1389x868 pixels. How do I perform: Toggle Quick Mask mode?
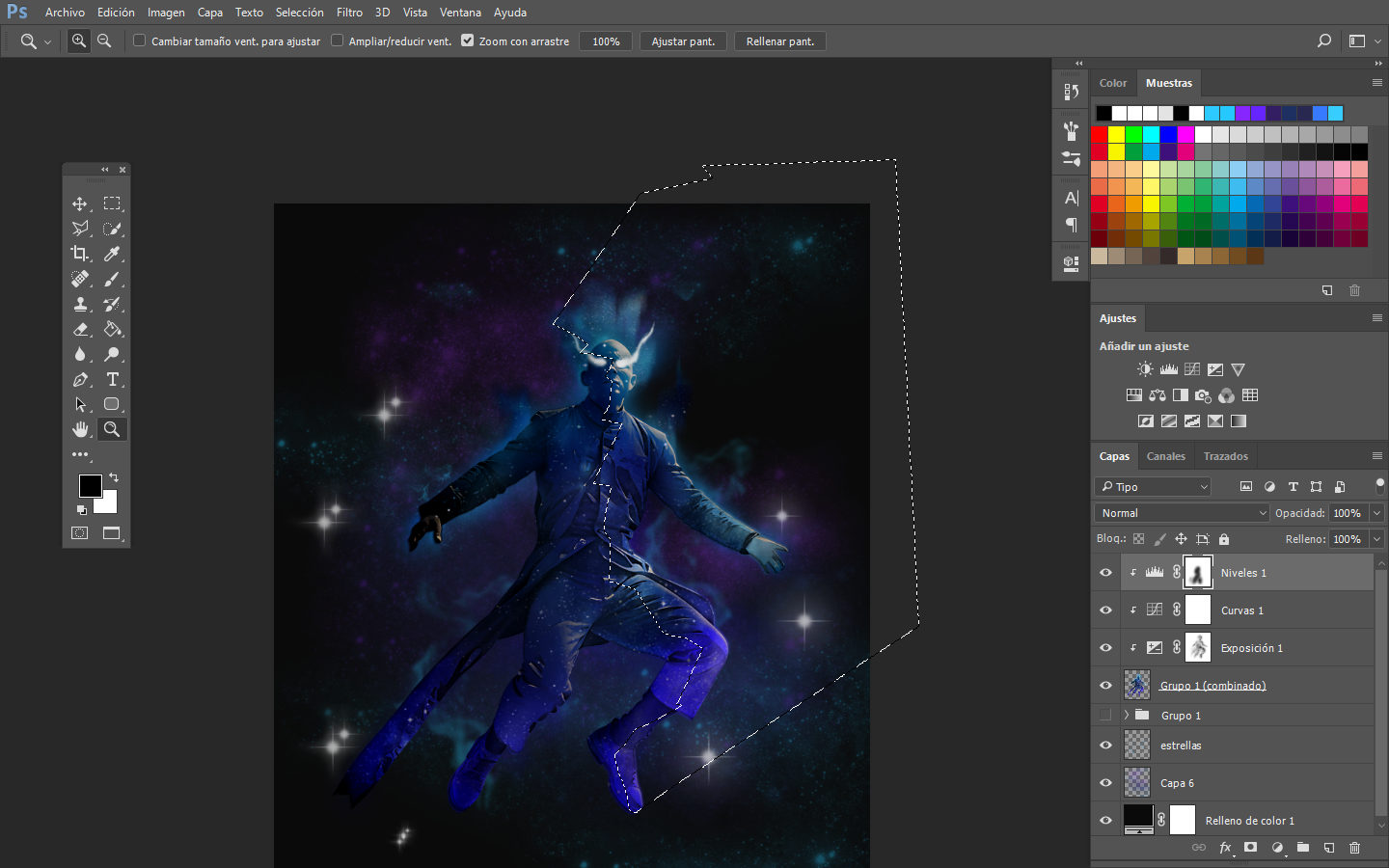[x=80, y=532]
